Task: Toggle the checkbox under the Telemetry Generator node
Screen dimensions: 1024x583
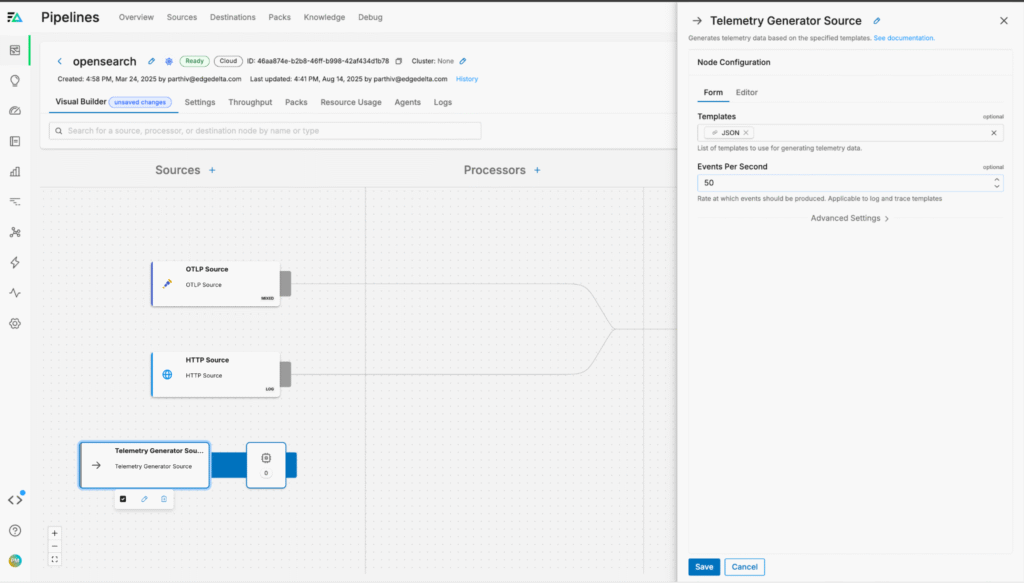Action: (123, 498)
